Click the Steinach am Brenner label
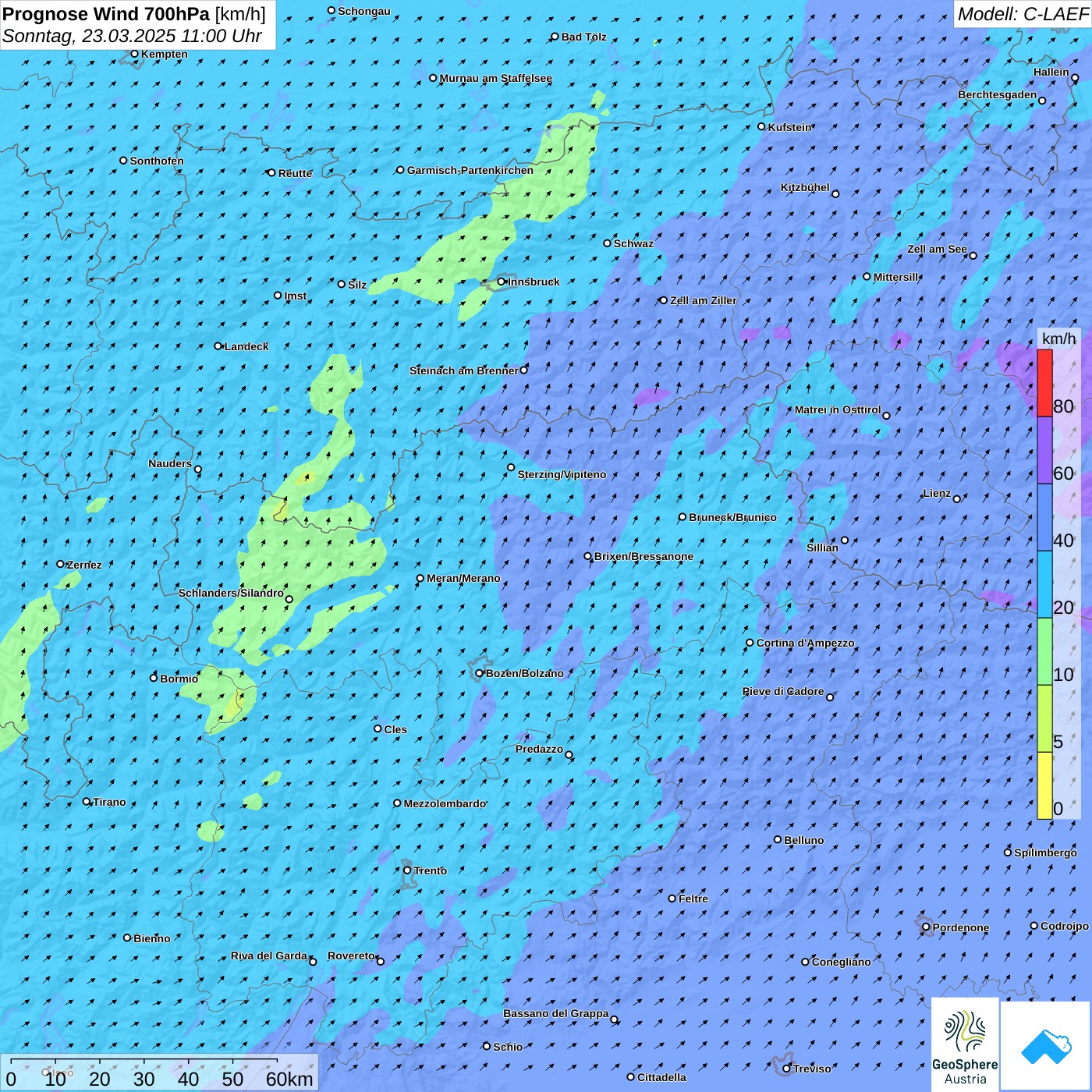1092x1092 pixels. pyautogui.click(x=463, y=370)
